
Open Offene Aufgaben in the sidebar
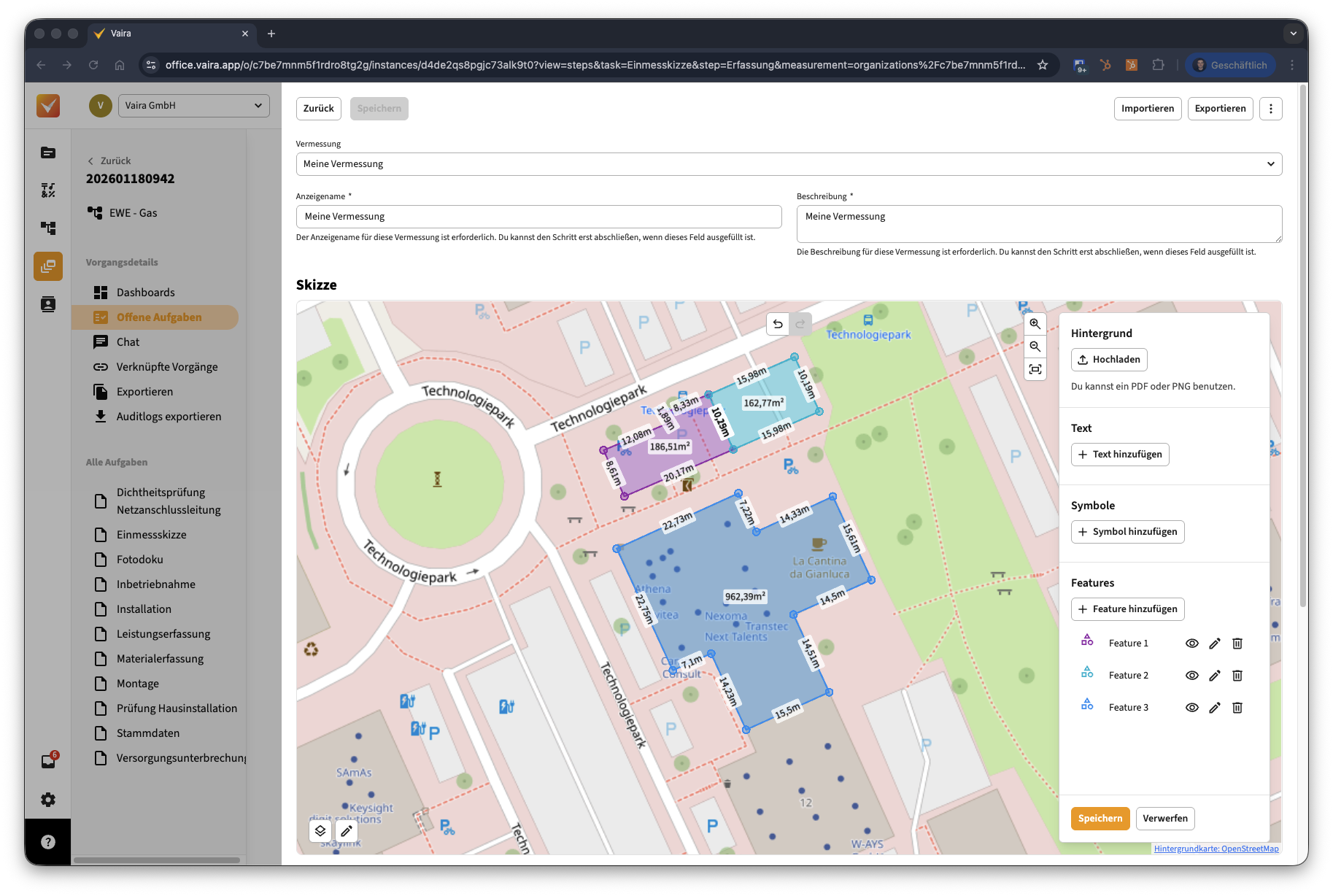pos(158,317)
